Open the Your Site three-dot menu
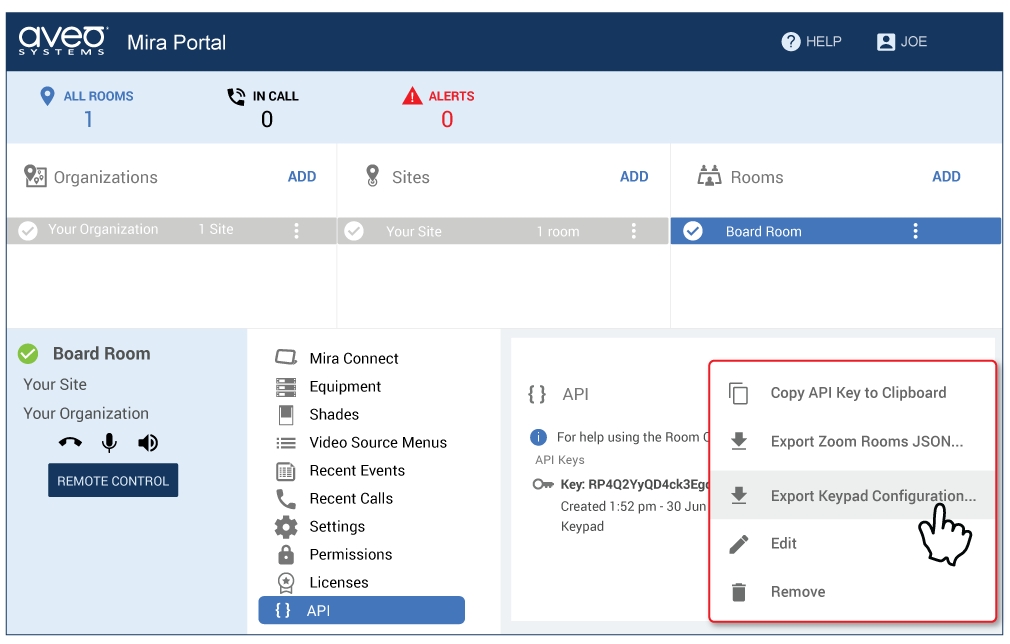This screenshot has width=1010, height=644. click(x=633, y=231)
